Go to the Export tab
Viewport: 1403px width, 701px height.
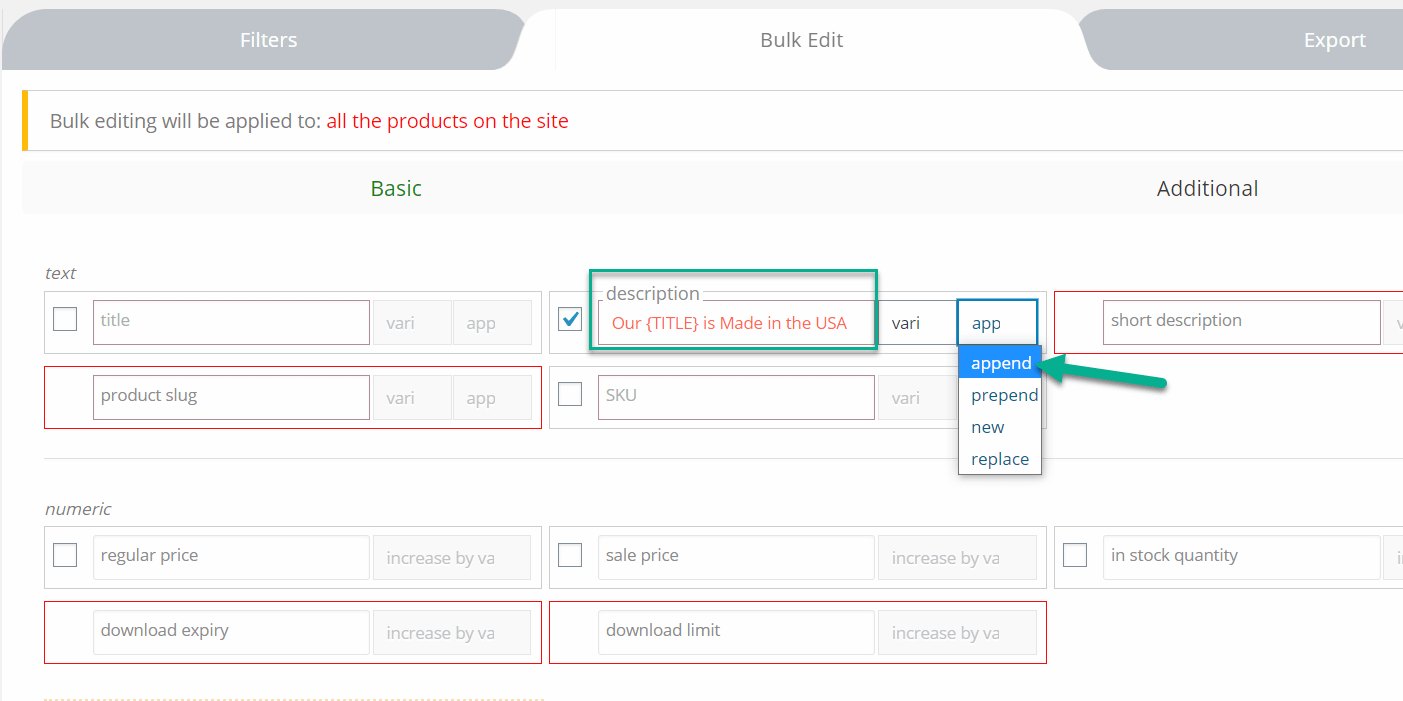coord(1334,40)
